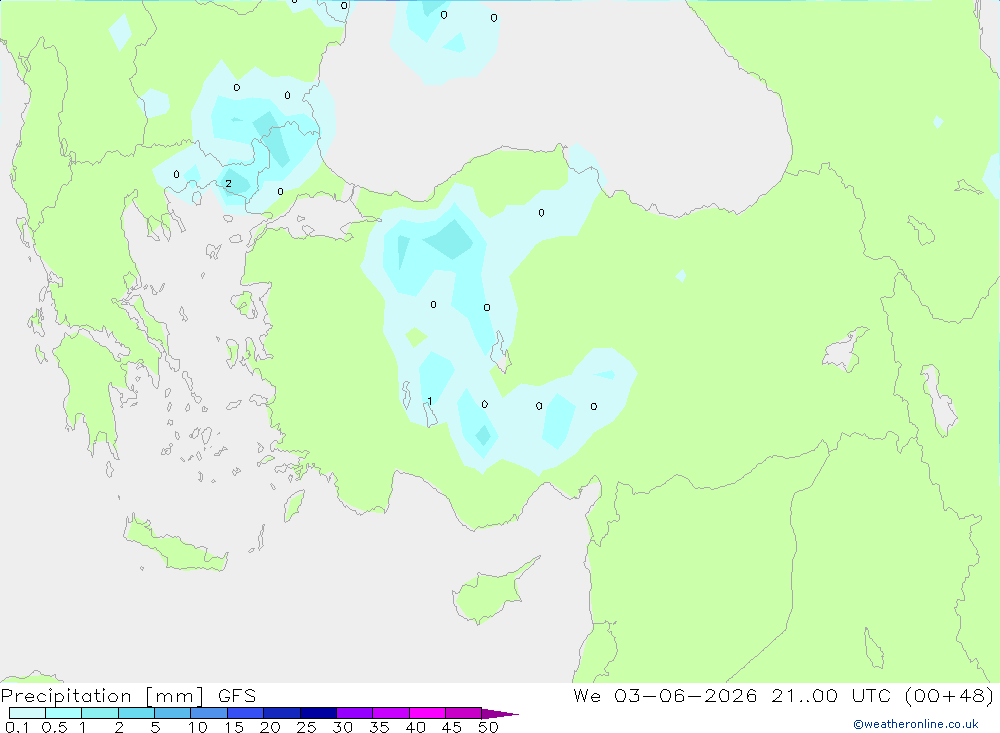Click the 1–2 mm legend color swatch

pos(99,713)
